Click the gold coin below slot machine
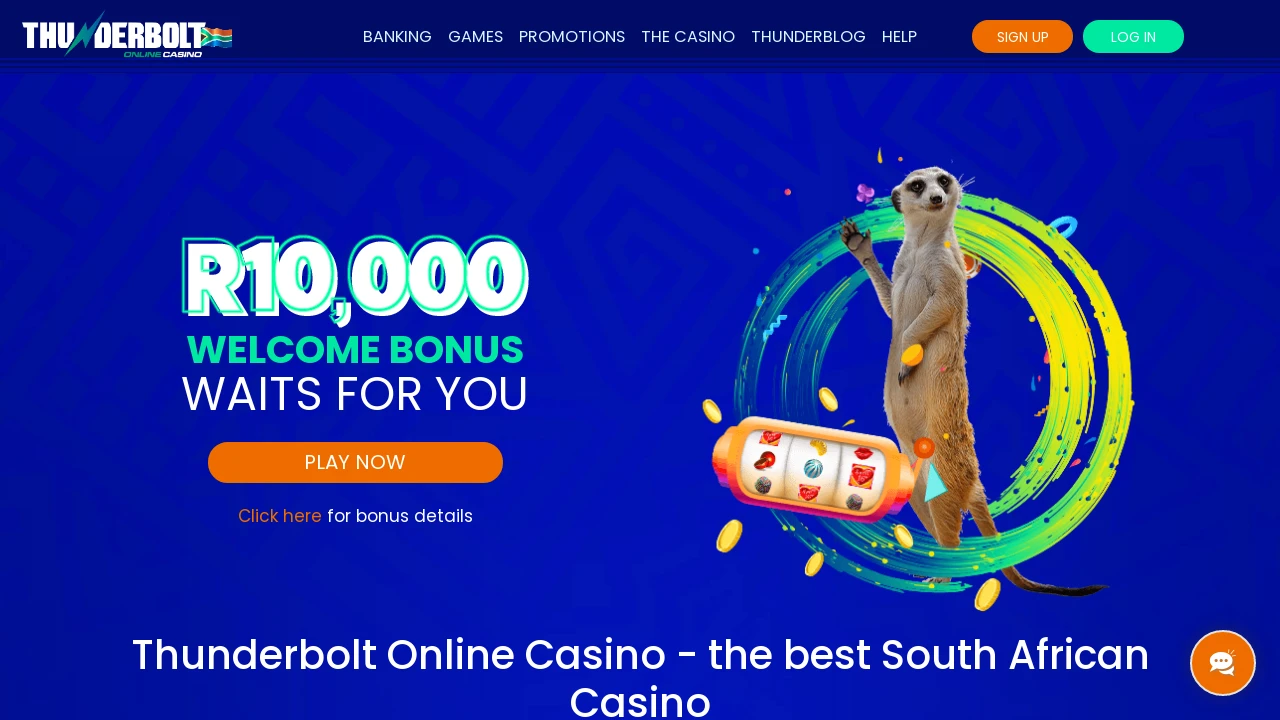The height and width of the screenshot is (720, 1280). point(729,536)
